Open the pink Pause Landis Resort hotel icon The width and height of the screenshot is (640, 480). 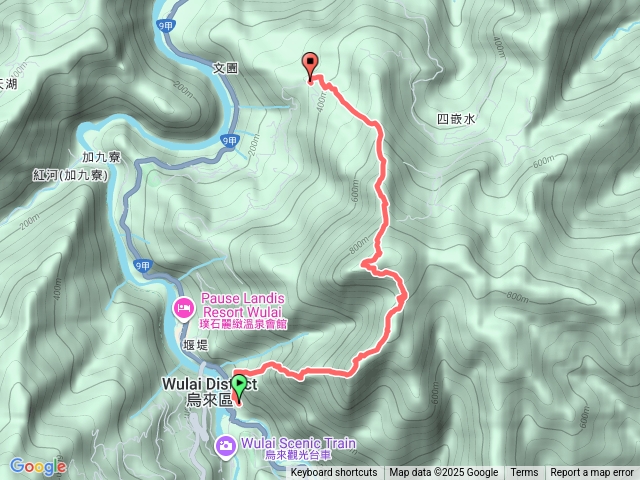point(183,308)
